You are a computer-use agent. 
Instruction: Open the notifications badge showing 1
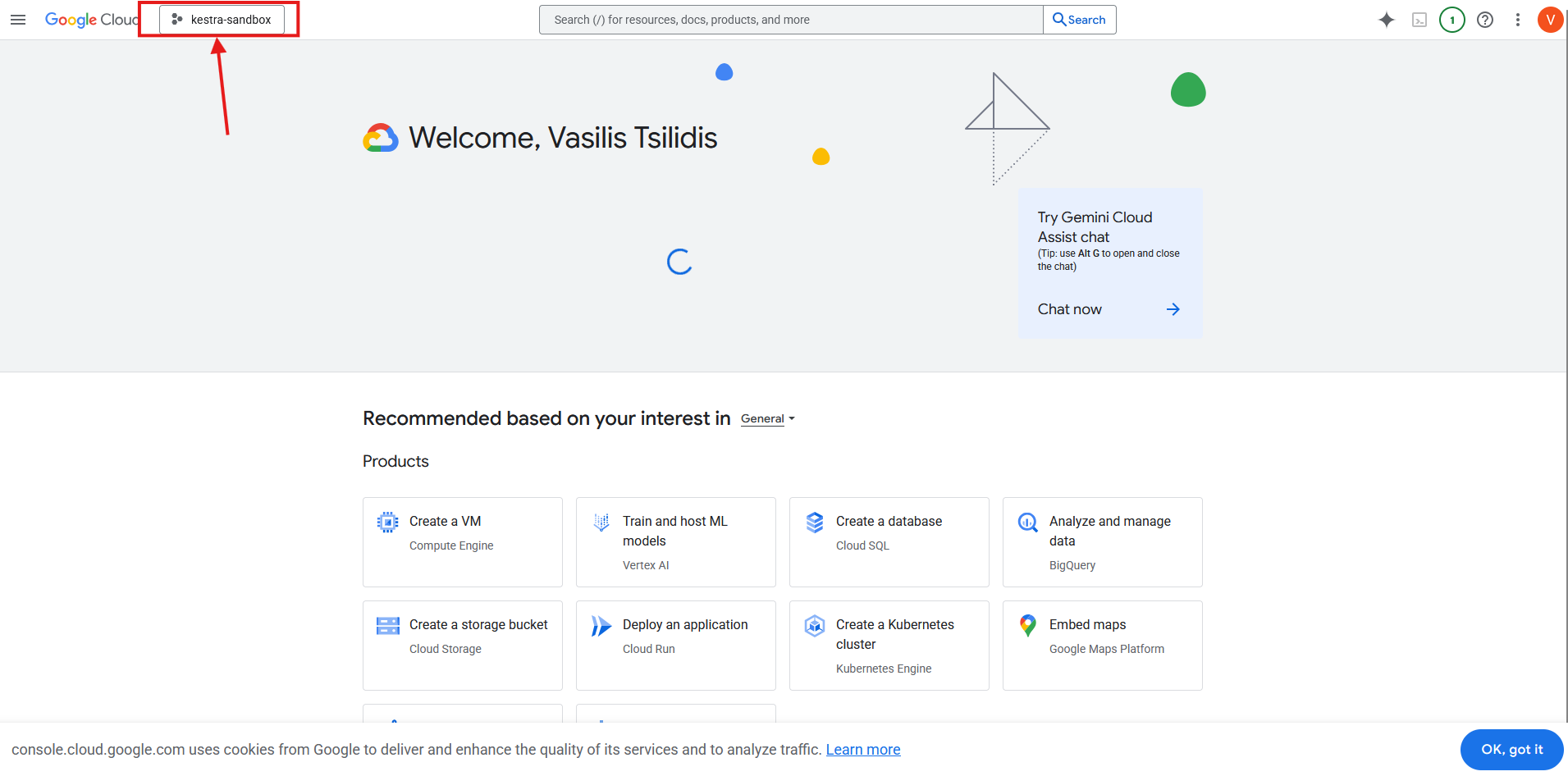point(1451,20)
